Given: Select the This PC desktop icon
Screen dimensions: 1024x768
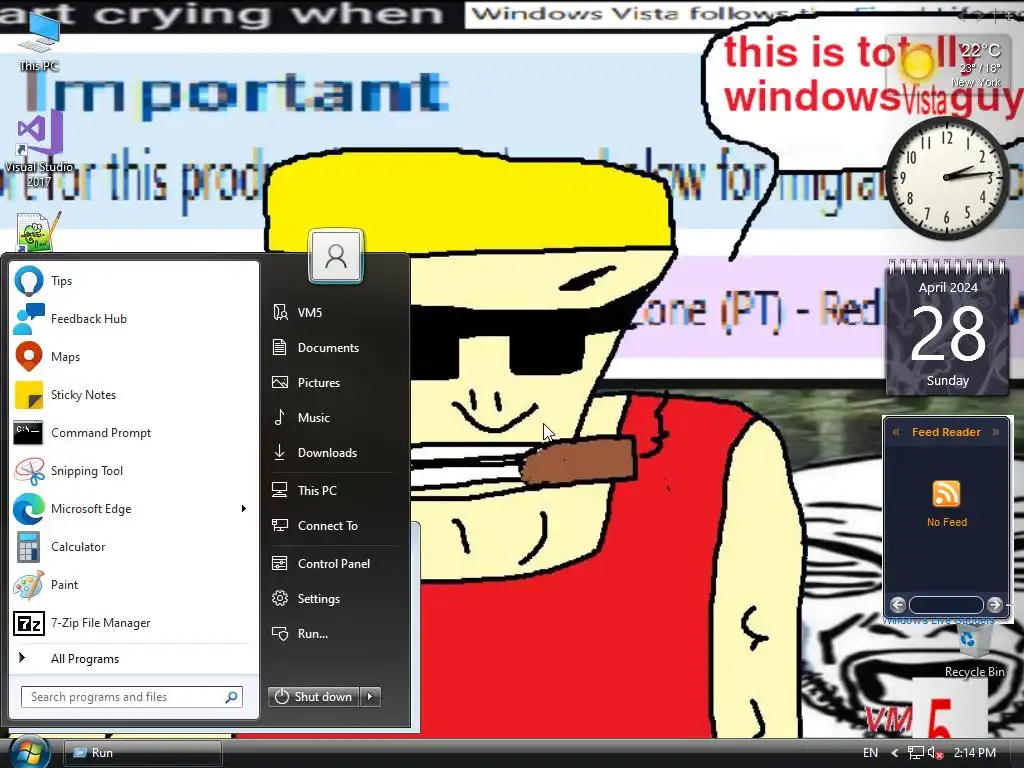Looking at the screenshot, I should (x=39, y=42).
